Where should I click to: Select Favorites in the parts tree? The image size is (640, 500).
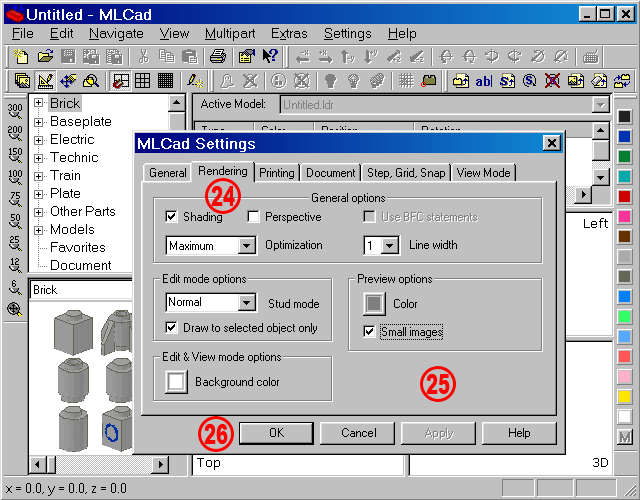tap(78, 247)
